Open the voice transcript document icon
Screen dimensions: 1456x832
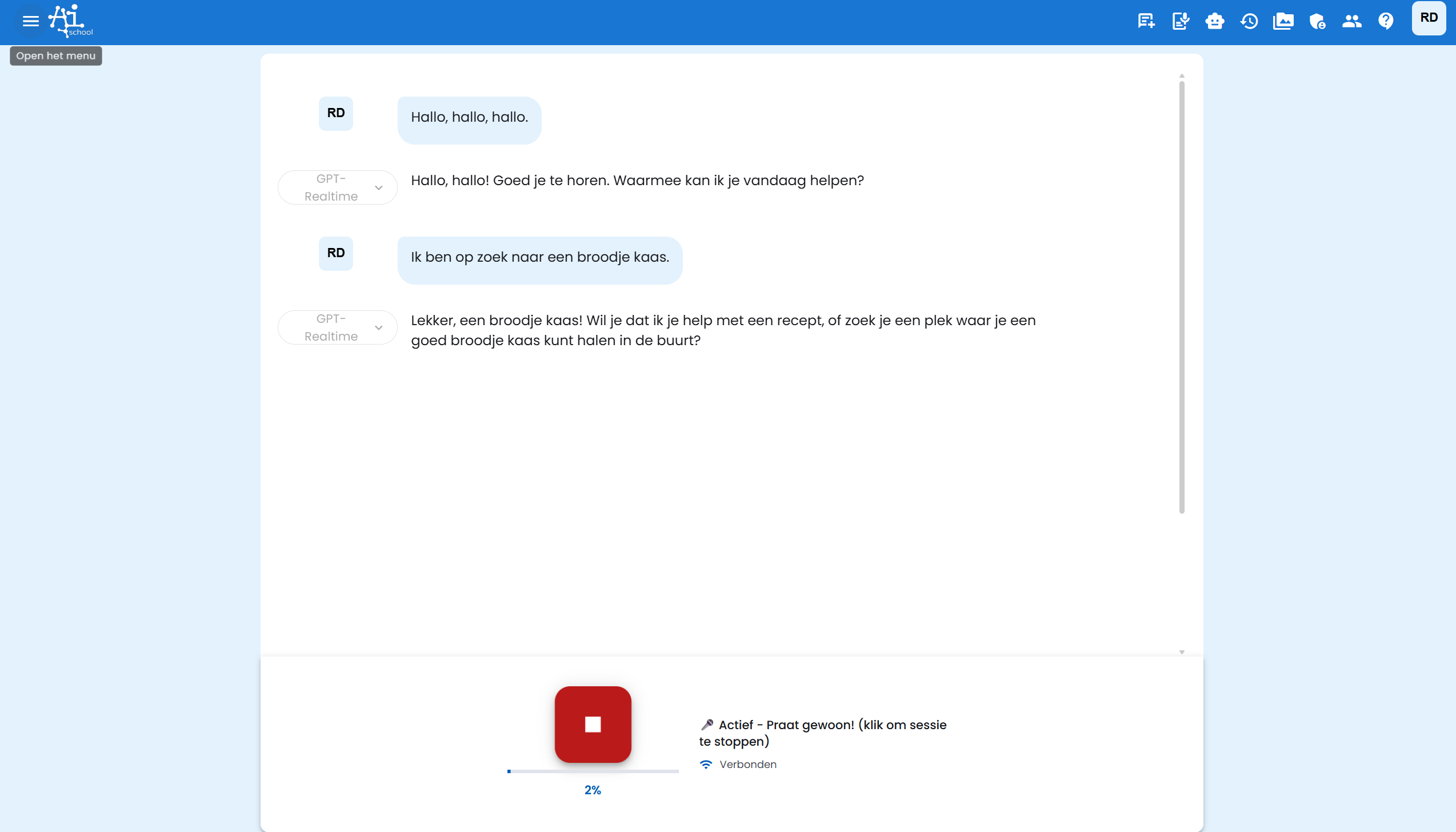(x=1180, y=21)
